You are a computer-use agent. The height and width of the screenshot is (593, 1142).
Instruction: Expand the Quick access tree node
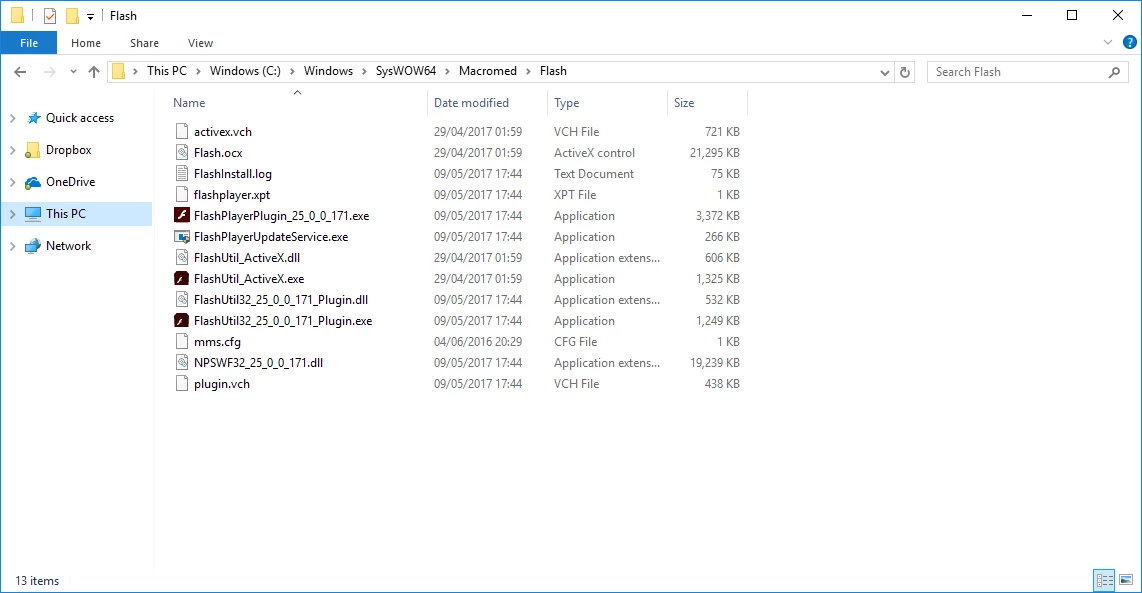(12, 118)
